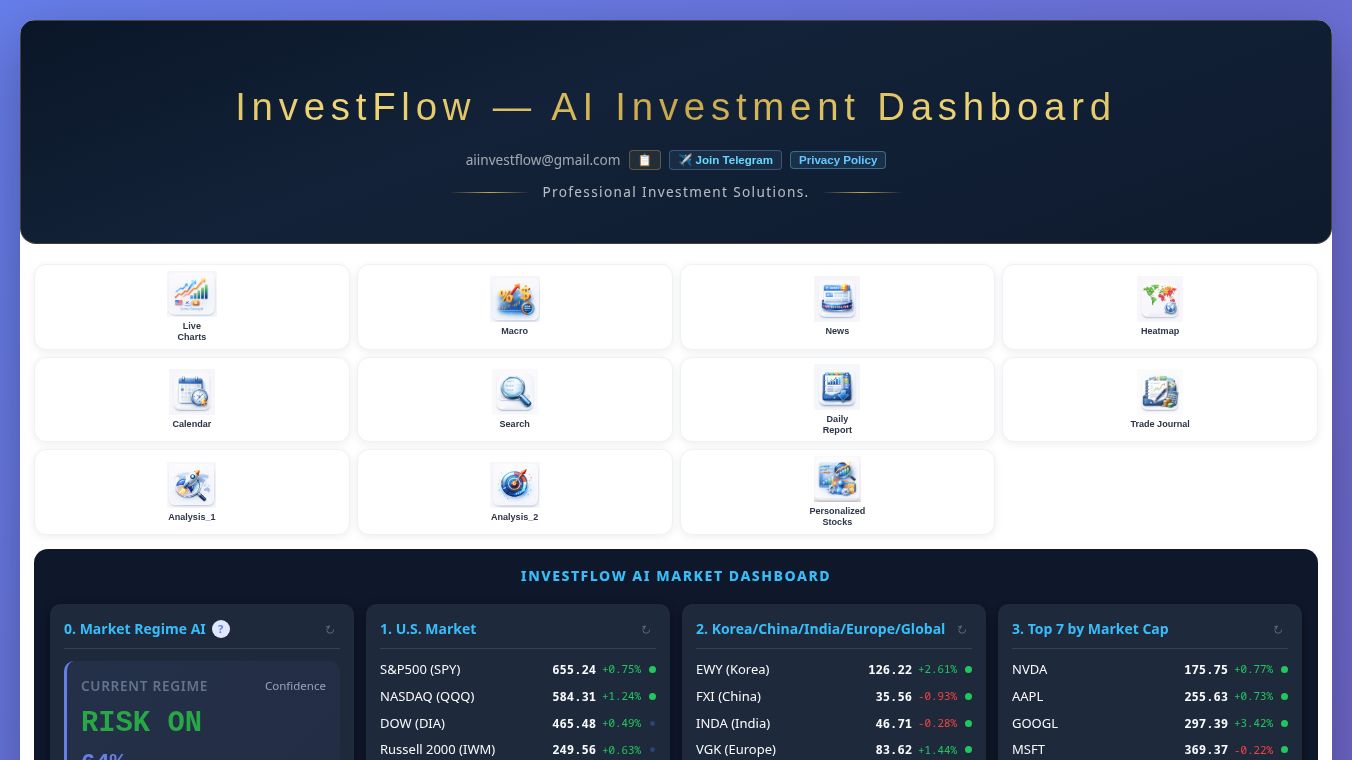This screenshot has width=1352, height=760.
Task: Select the Top 7 by Market Cap header
Action: [x=1090, y=629]
